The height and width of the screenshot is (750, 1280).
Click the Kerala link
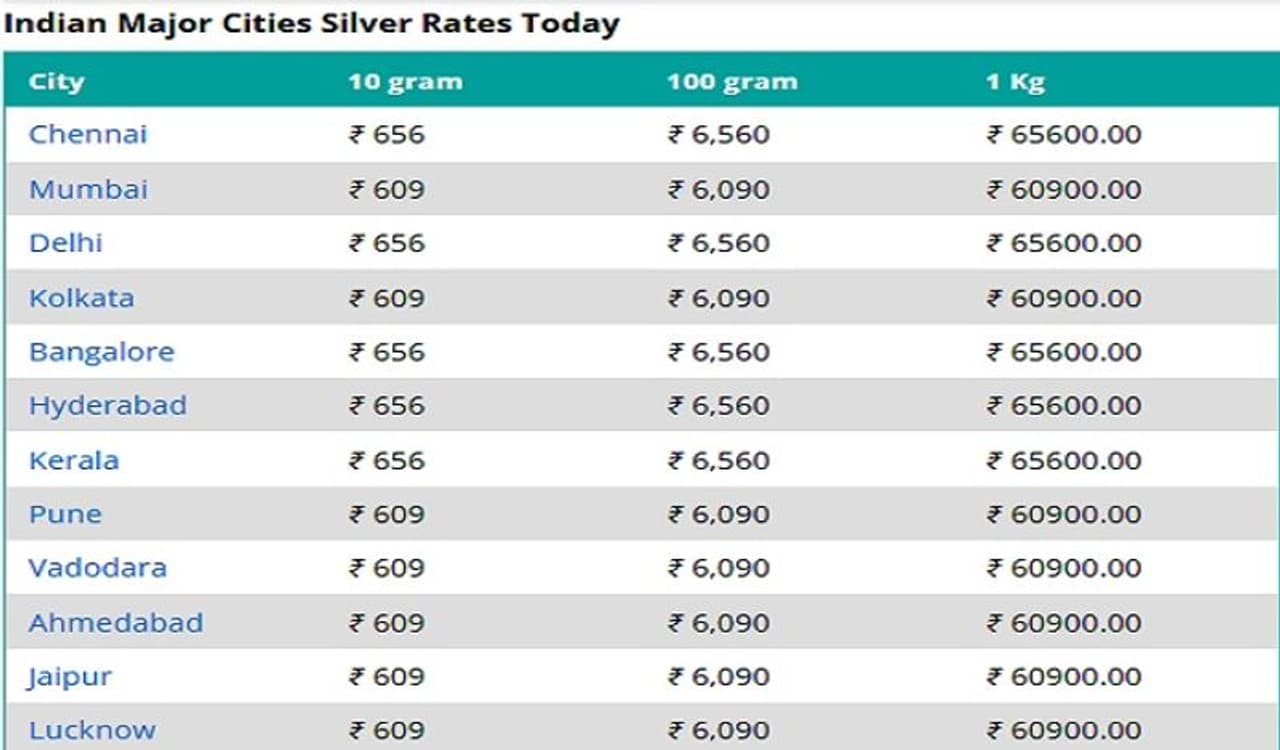coord(74,460)
